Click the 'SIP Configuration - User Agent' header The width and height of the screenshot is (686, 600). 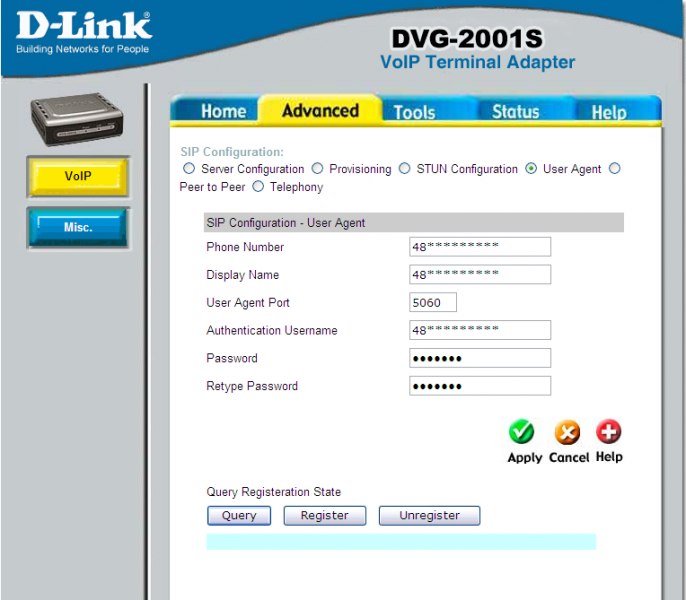(414, 223)
